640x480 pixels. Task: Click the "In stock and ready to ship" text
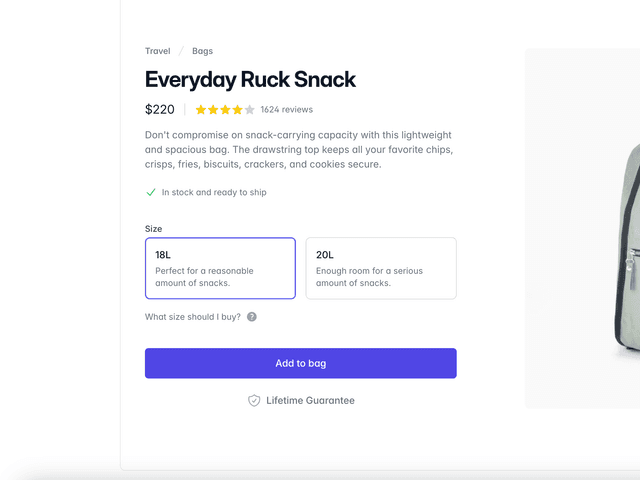[214, 192]
